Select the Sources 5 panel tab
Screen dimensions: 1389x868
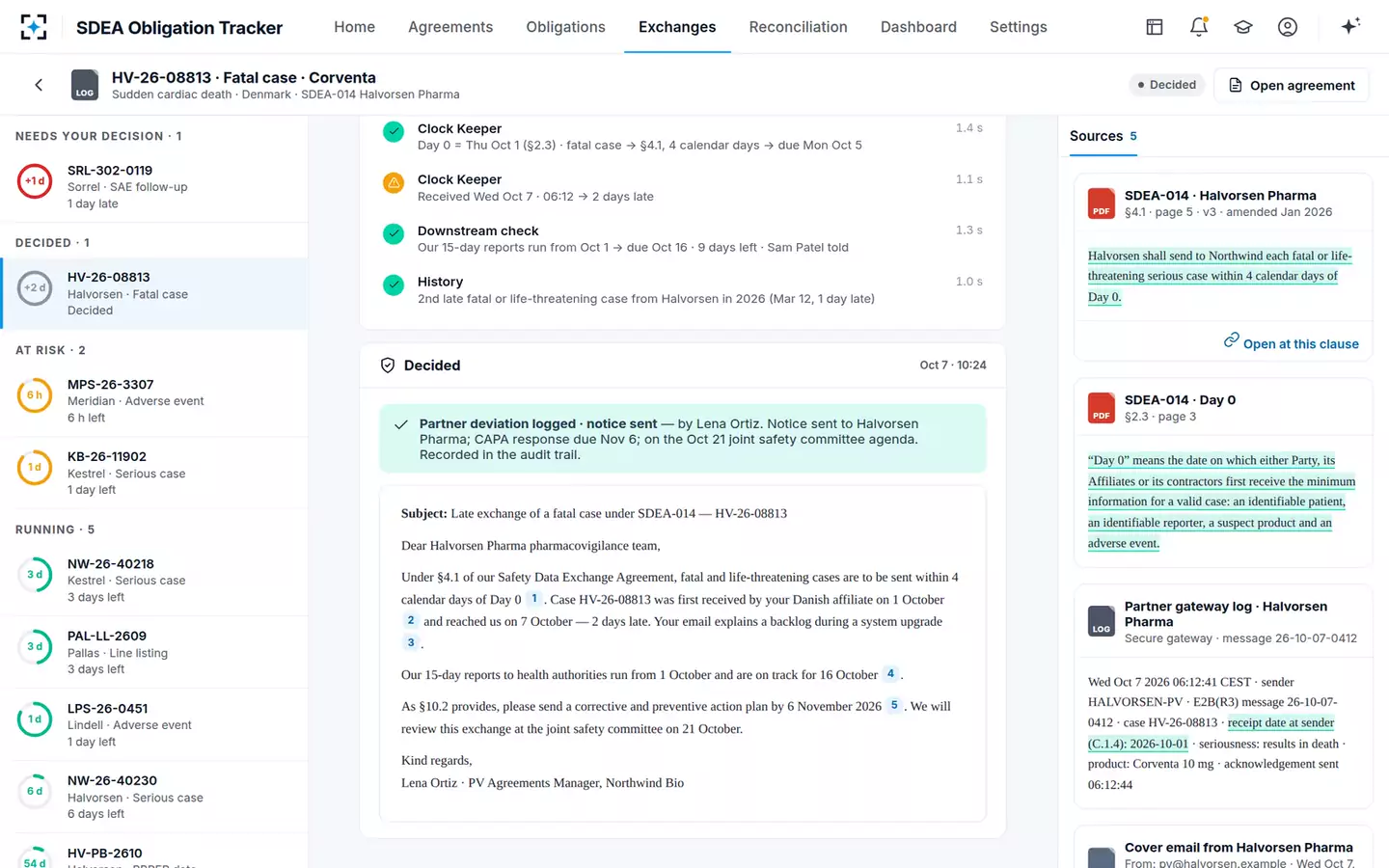click(x=1103, y=136)
